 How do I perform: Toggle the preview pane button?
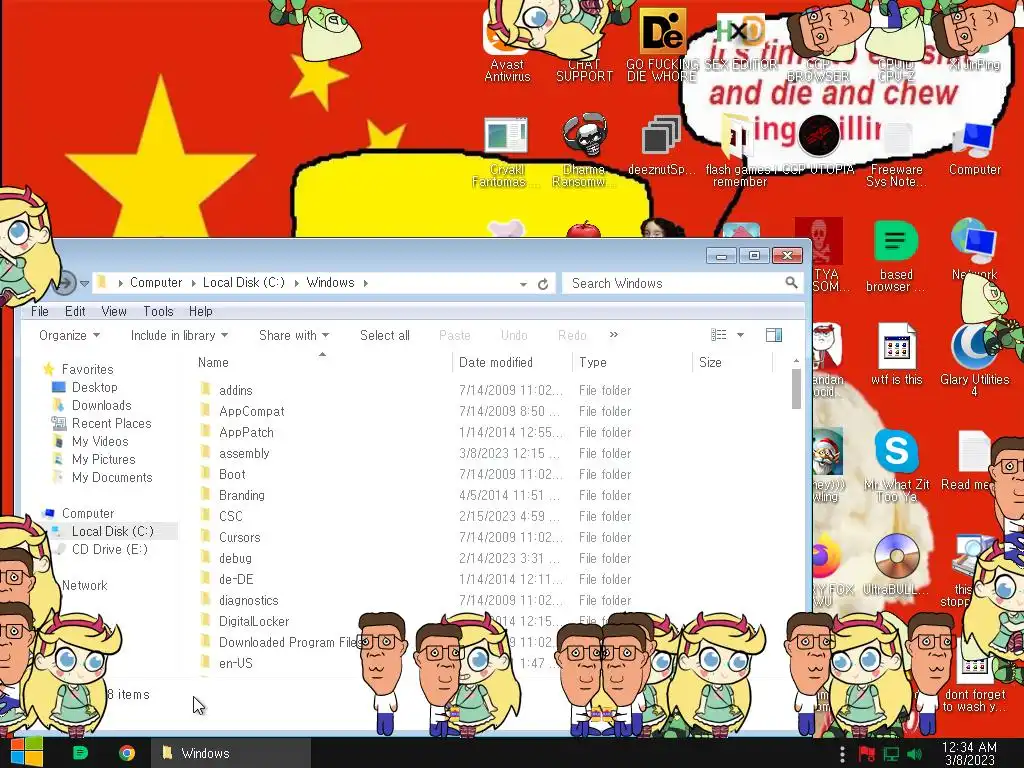(x=774, y=335)
